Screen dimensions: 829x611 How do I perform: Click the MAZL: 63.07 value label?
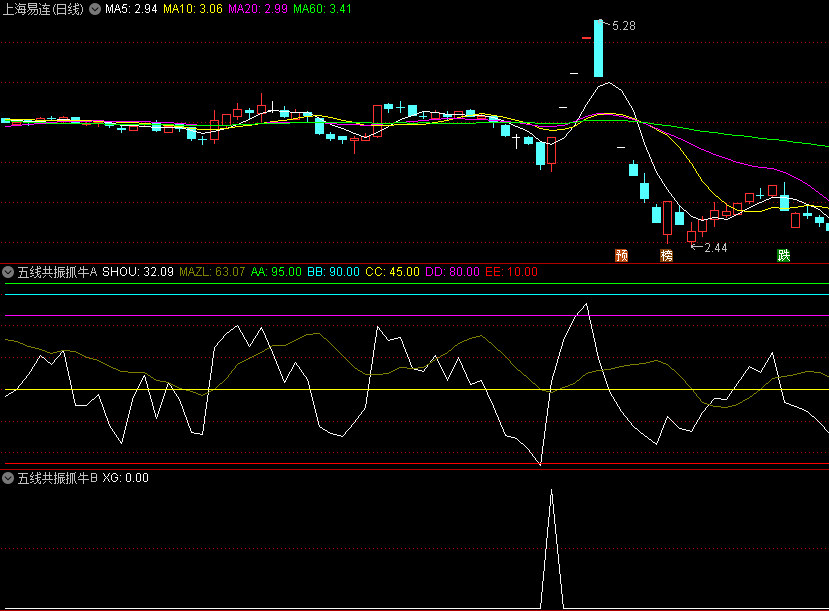[212, 271]
